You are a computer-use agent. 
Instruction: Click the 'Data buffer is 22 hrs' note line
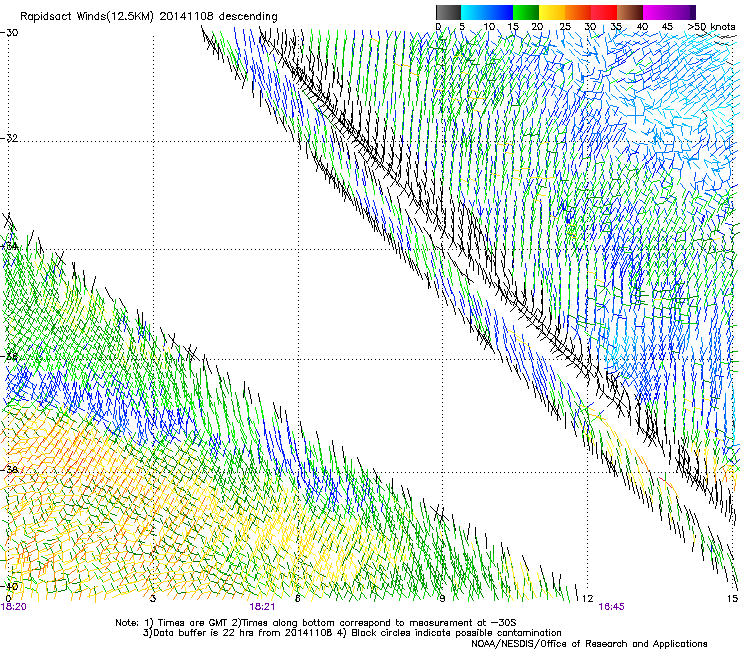click(352, 633)
